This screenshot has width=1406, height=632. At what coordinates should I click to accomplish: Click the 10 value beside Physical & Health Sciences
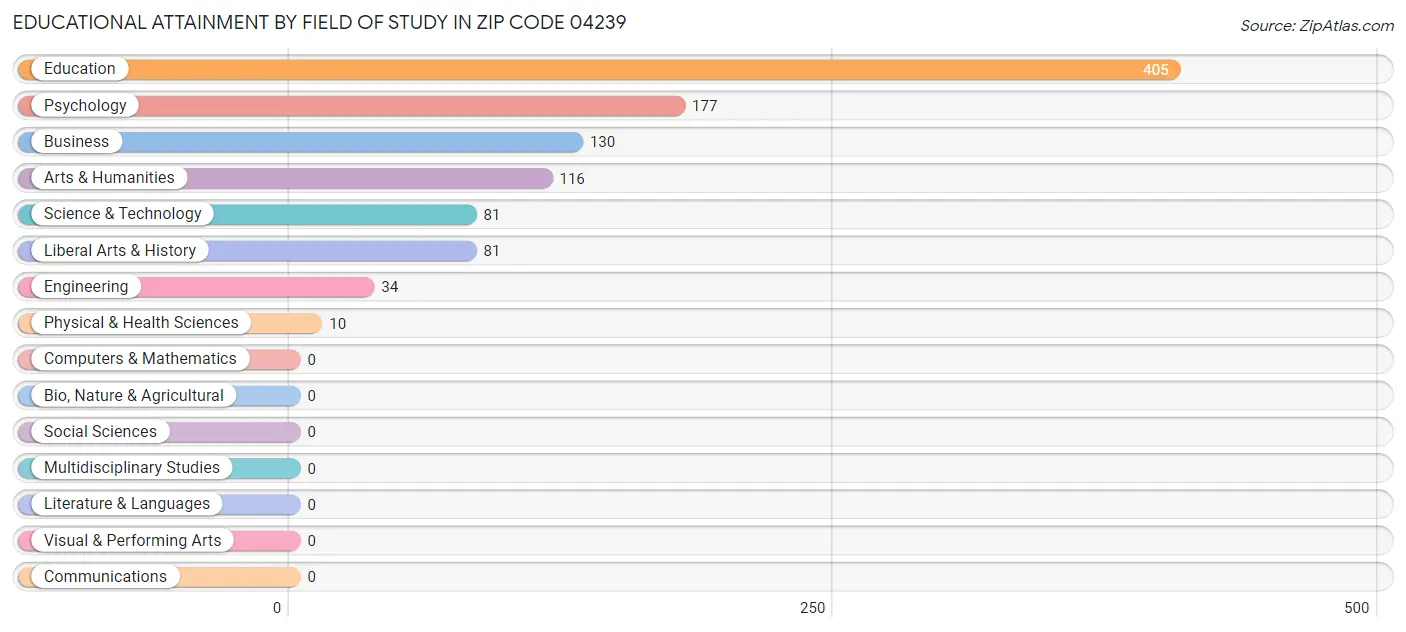coord(338,324)
